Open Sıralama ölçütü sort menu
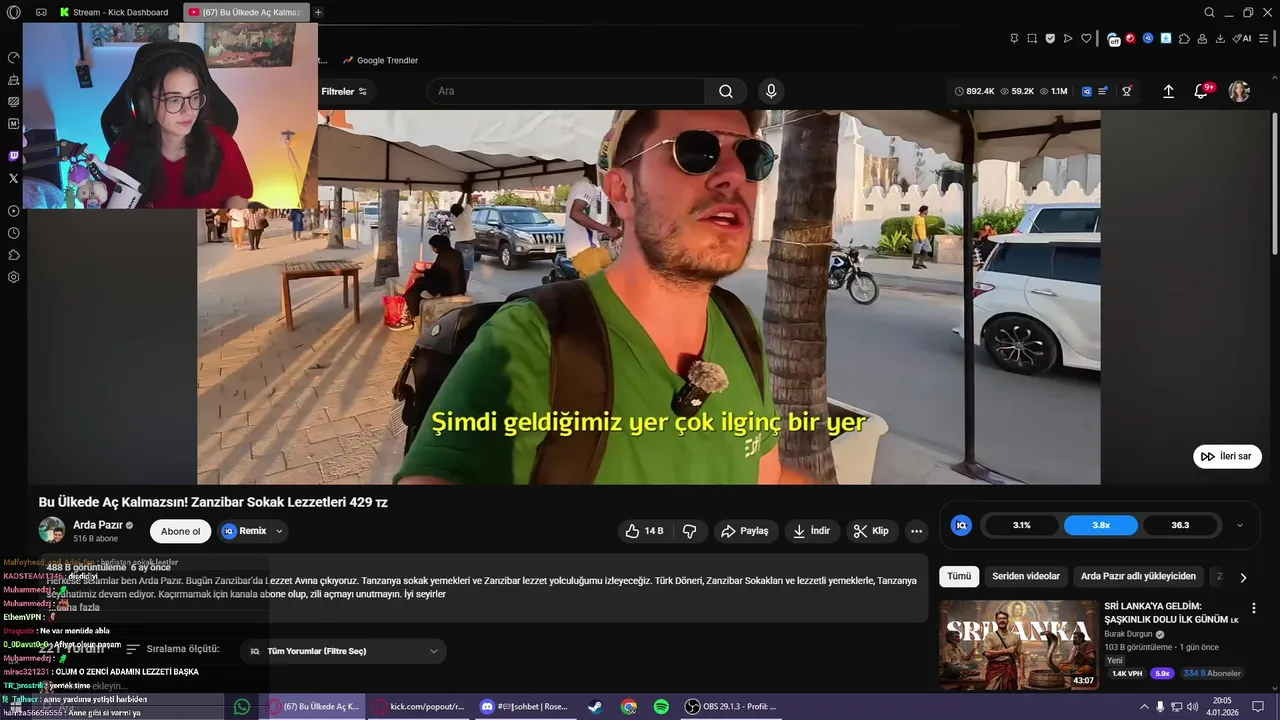This screenshot has width=1280, height=720. click(x=172, y=649)
